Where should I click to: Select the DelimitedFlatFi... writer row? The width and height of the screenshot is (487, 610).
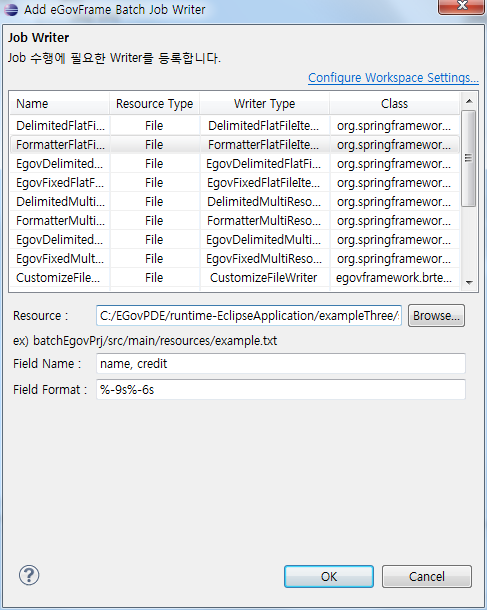(x=235, y=126)
